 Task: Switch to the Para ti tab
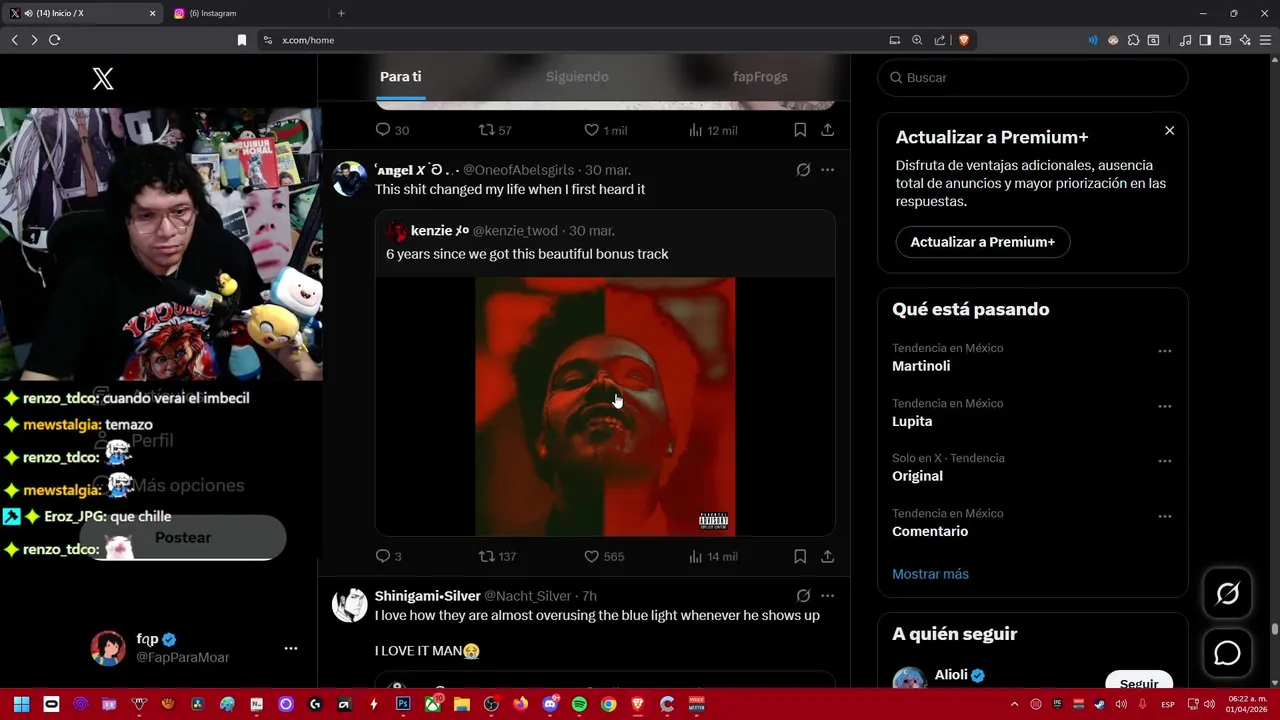click(400, 77)
